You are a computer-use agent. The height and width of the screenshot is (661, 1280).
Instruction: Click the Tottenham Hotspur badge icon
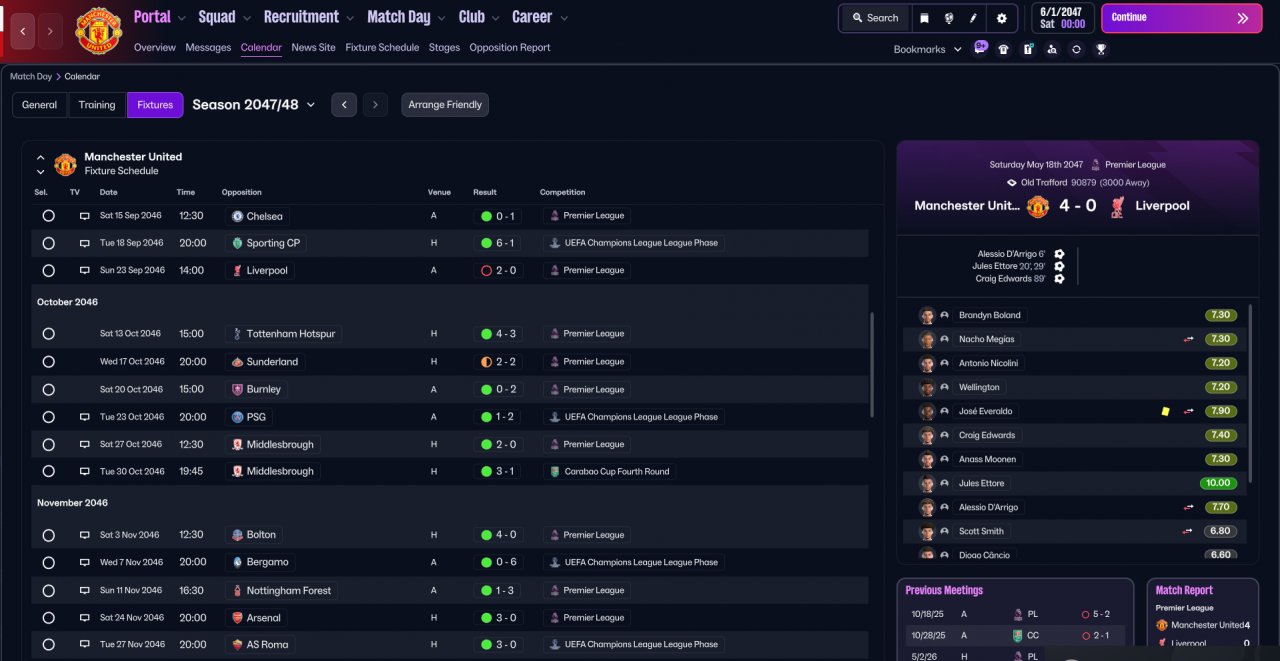point(237,334)
